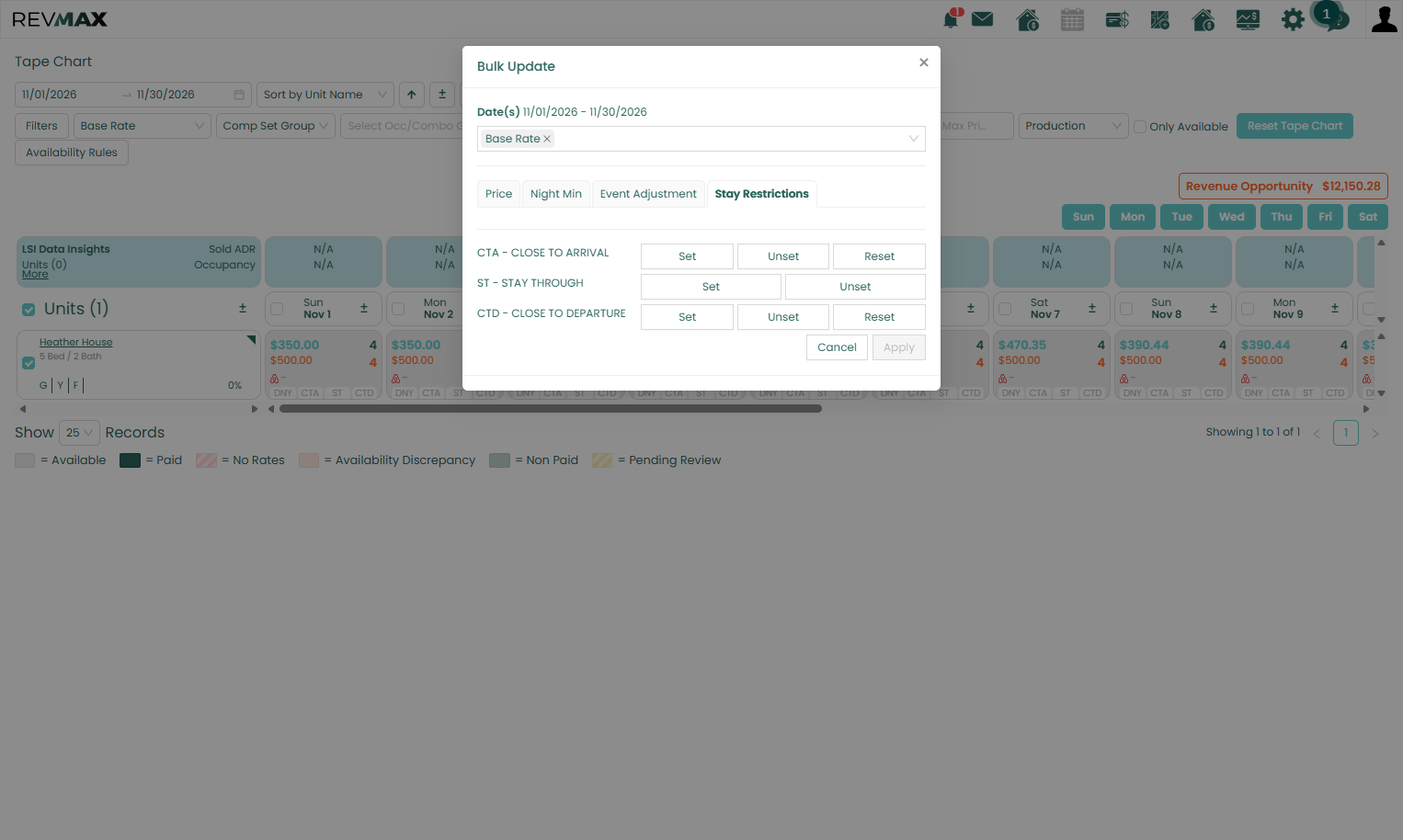Toggle the Units (1) checkbox

[29, 310]
